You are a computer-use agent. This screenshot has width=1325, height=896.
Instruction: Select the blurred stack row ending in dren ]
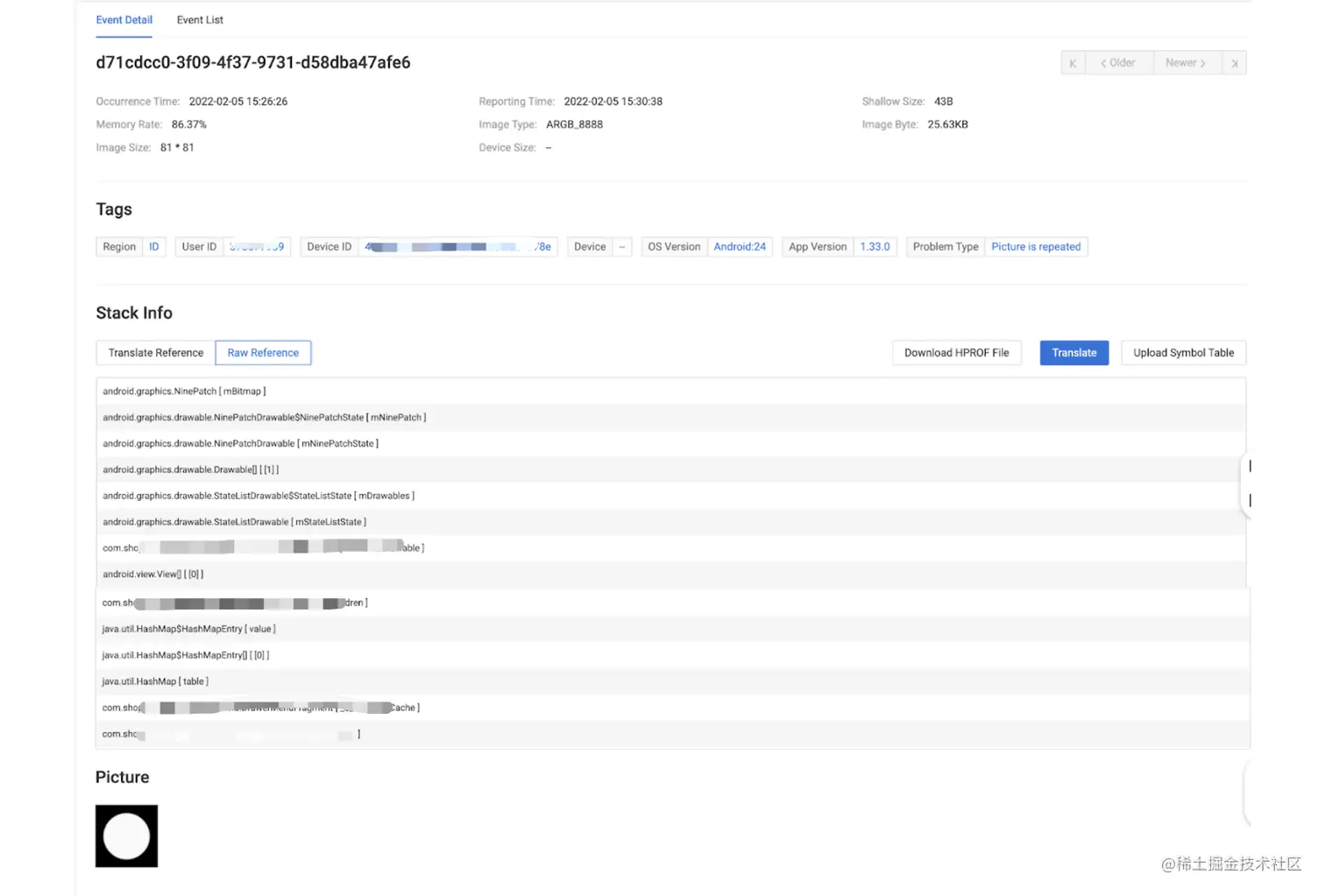(673, 603)
